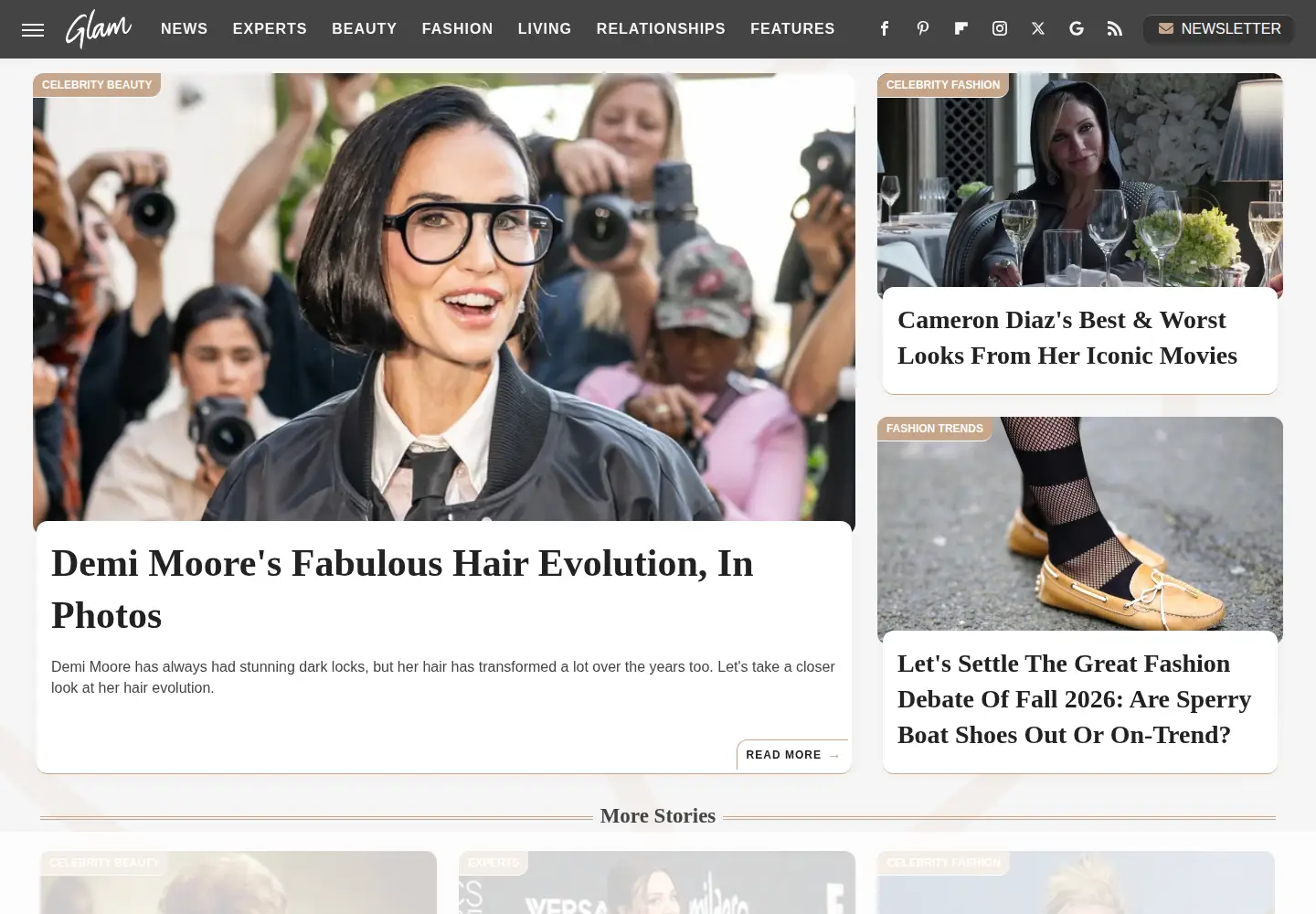Screen dimensions: 1316x914
Task: Click the Demi Moore article summary text
Action: tap(443, 677)
